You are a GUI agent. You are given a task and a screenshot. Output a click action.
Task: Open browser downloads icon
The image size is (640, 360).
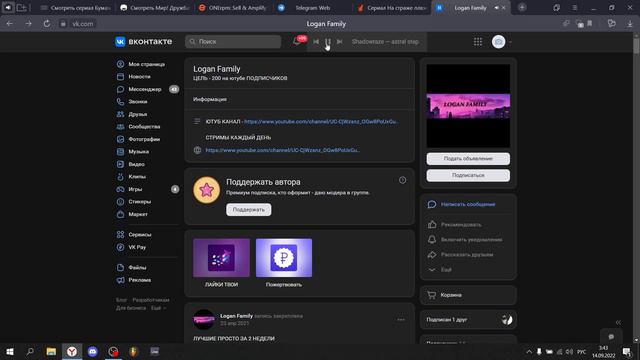click(x=630, y=24)
